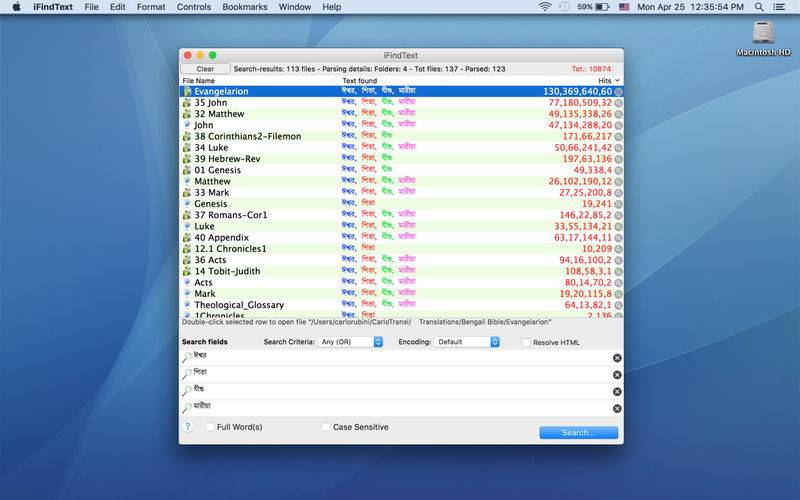
Task: Select the document icon beside the John row
Action: 187,125
